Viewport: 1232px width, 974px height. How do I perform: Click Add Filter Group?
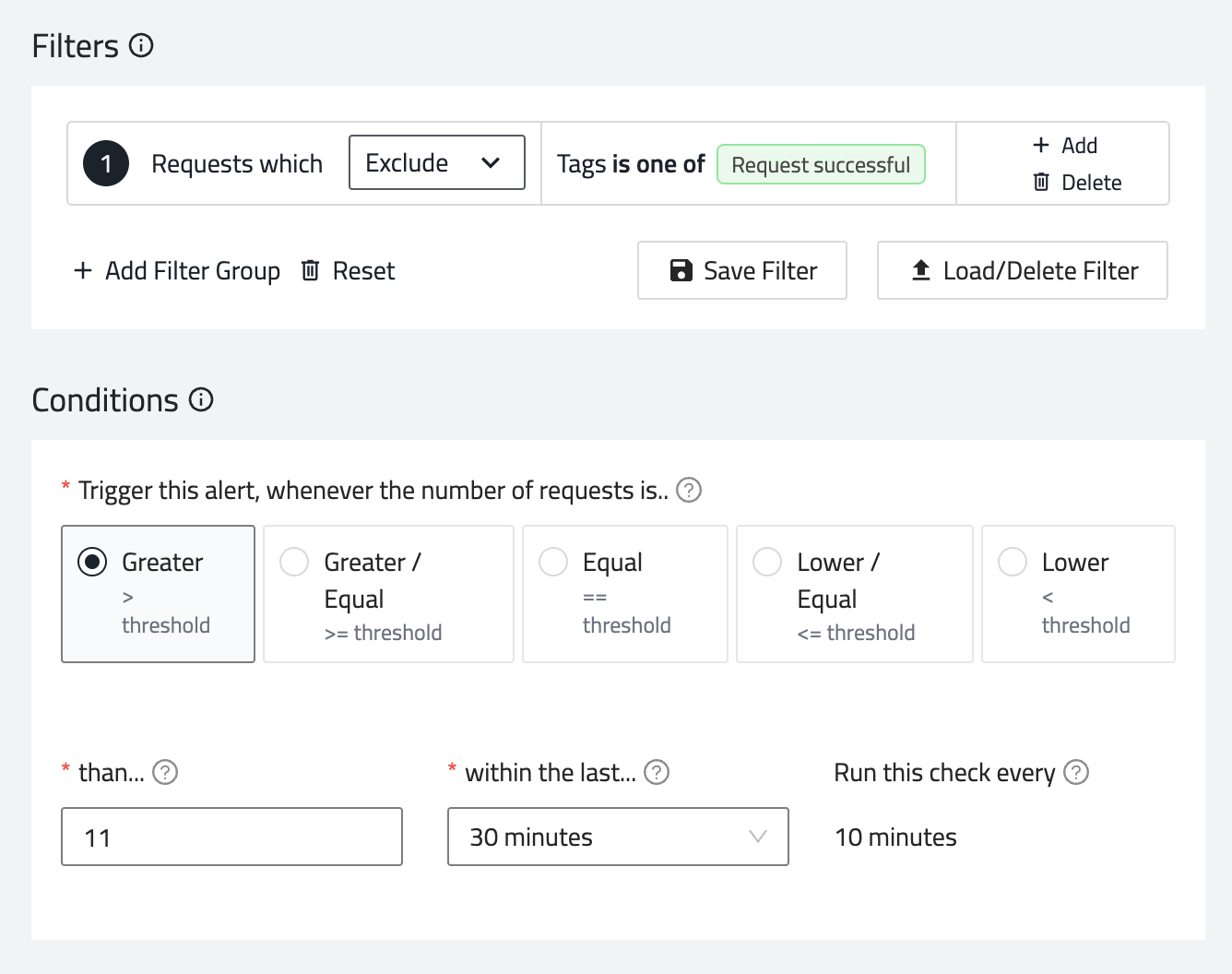tap(177, 270)
